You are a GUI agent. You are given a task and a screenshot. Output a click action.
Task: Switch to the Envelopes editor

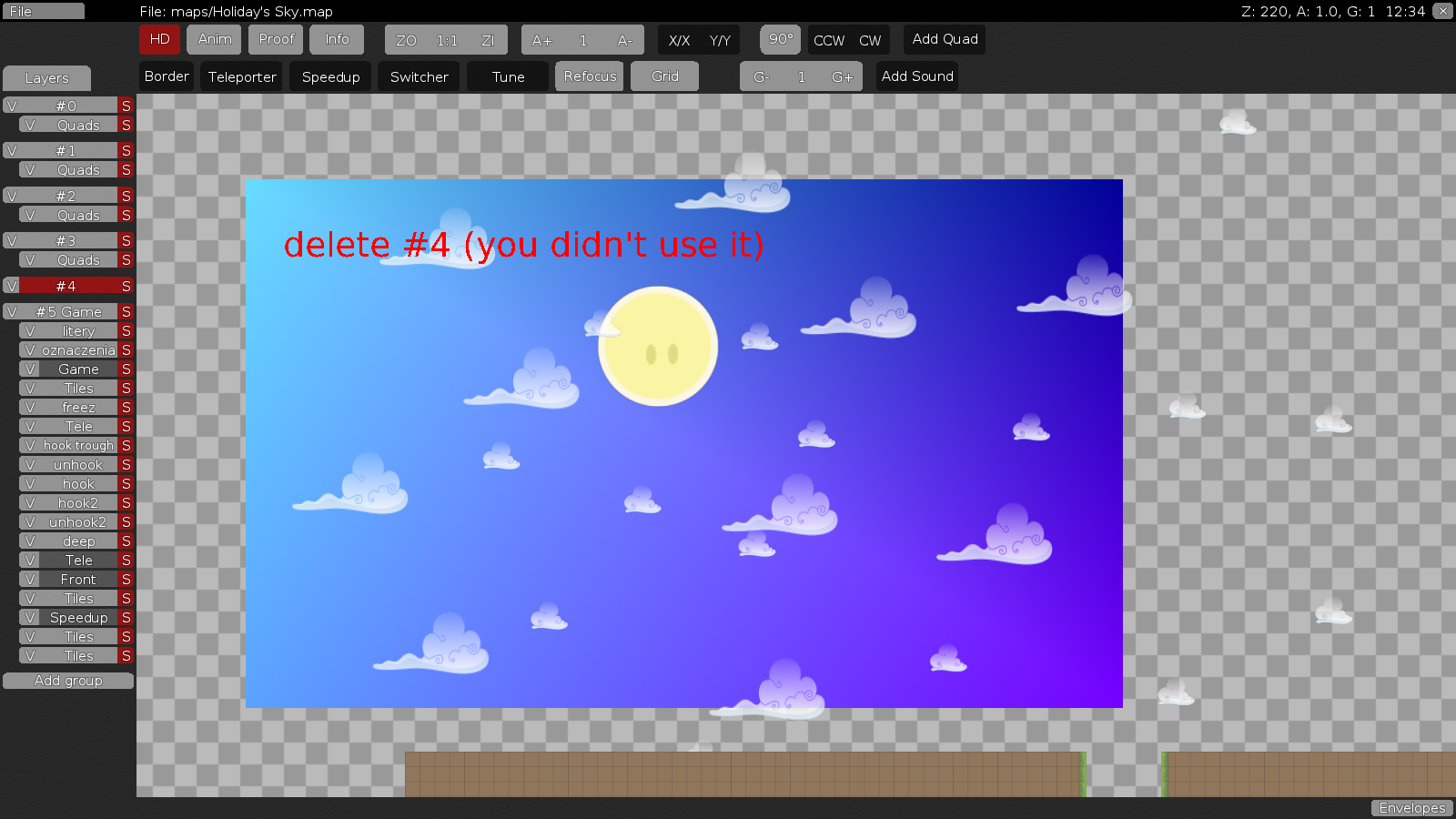(x=1411, y=807)
